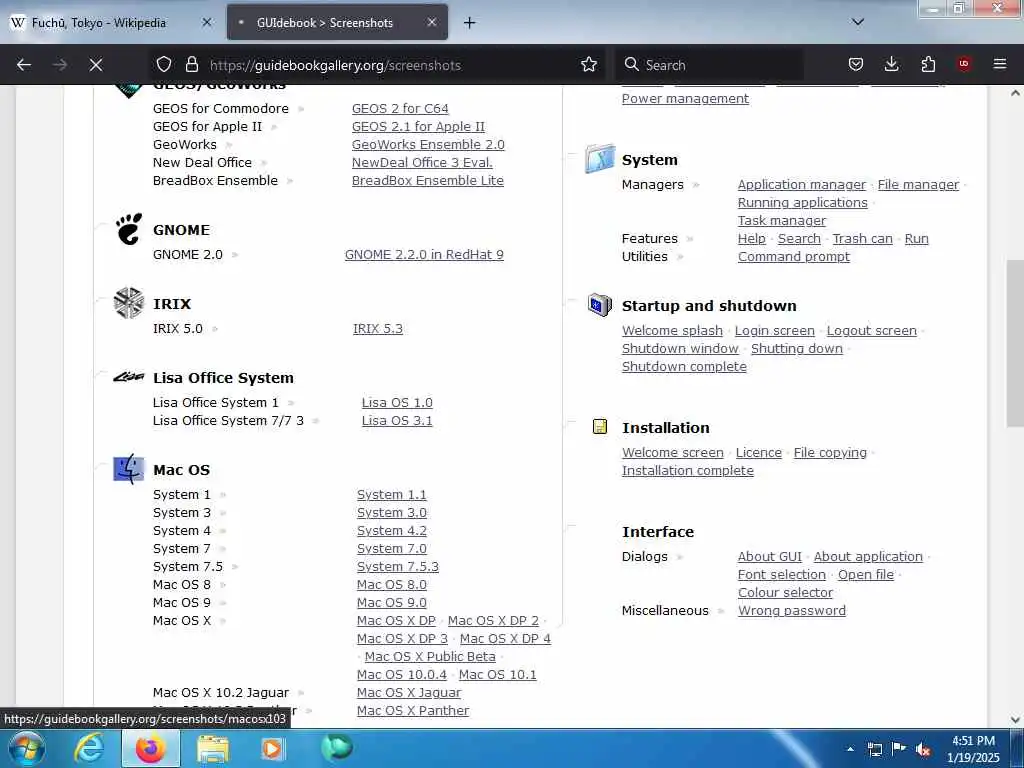Go back with the browser back arrow
Image resolution: width=1024 pixels, height=768 pixels.
coord(24,65)
